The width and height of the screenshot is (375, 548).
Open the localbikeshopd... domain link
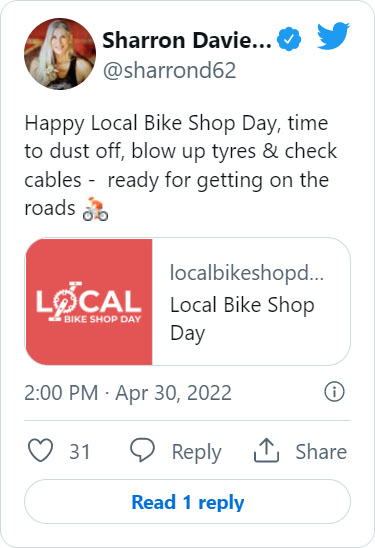point(247,272)
